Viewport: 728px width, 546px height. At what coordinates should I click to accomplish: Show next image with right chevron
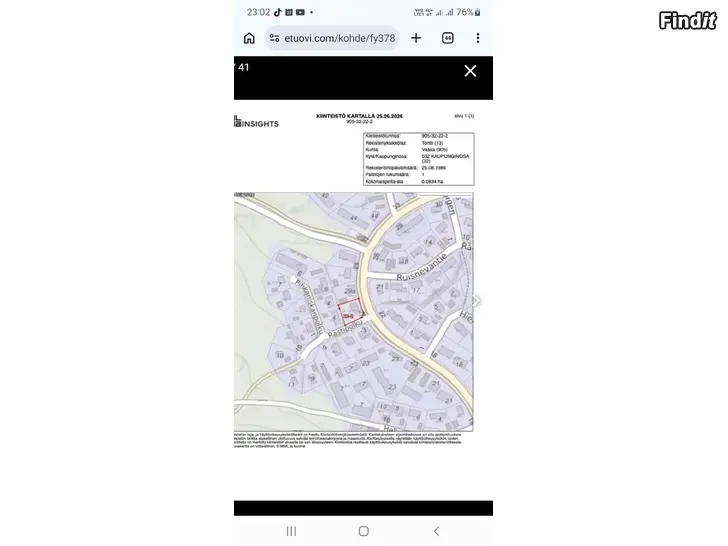476,301
